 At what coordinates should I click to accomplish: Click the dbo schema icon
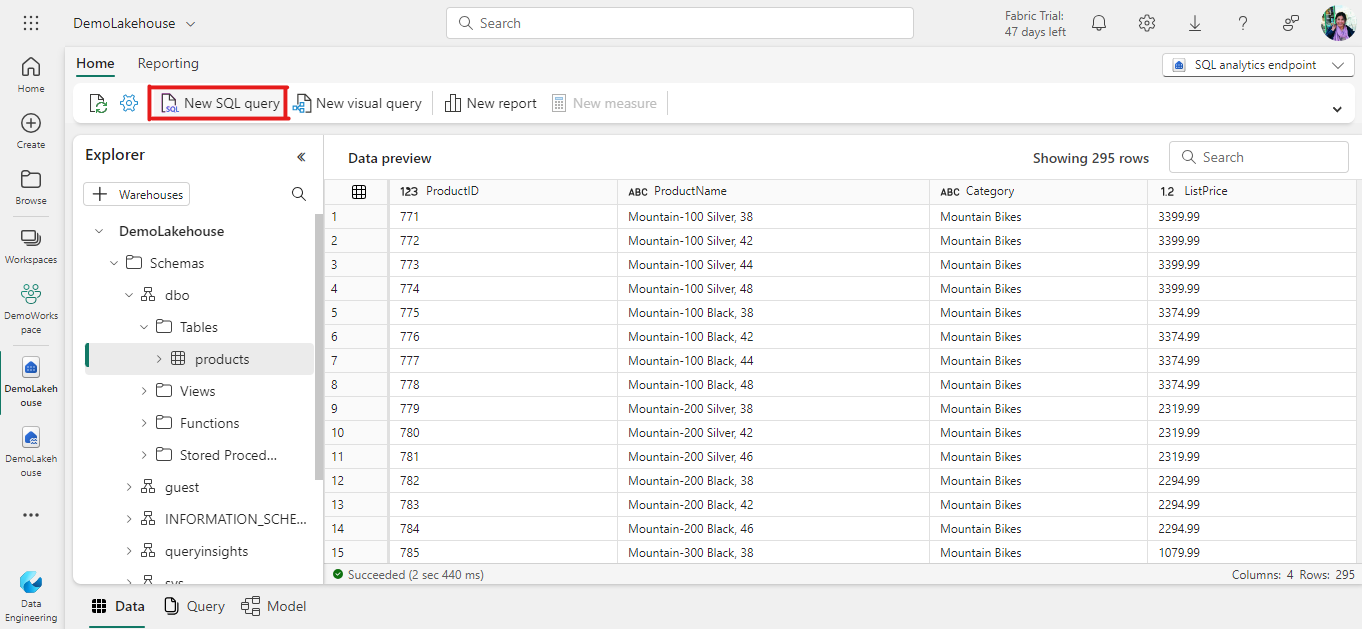click(x=148, y=295)
